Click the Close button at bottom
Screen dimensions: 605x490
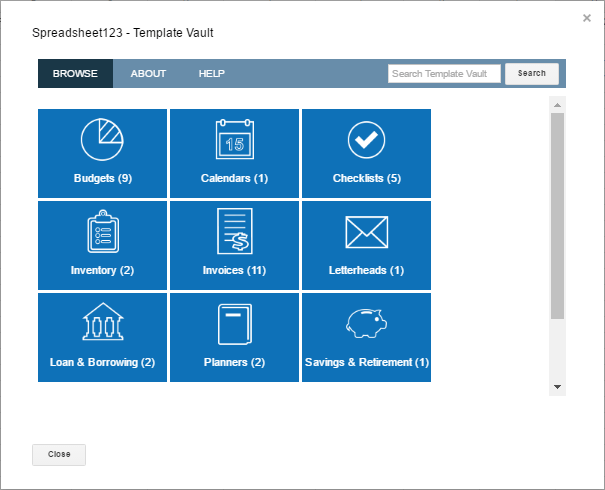59,455
